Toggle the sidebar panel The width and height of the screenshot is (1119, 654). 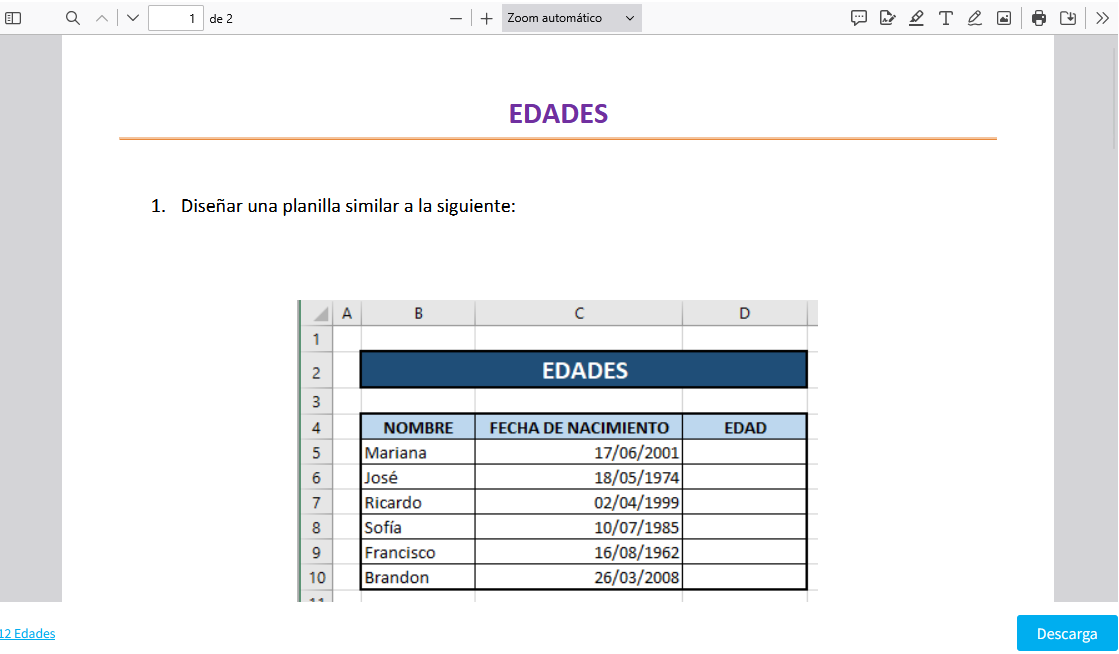[x=14, y=18]
